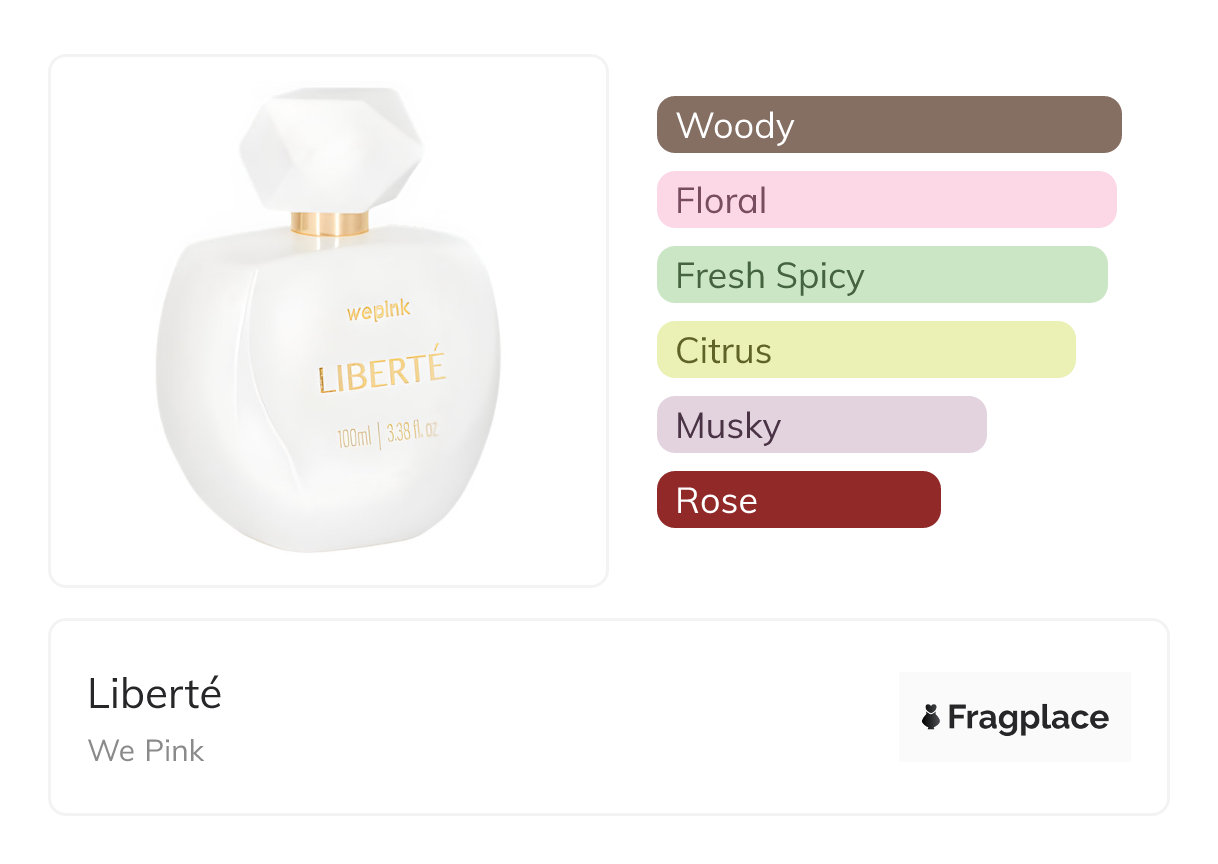Click the gold collar on the bottle neck
The image size is (1218, 864).
pos(330,224)
